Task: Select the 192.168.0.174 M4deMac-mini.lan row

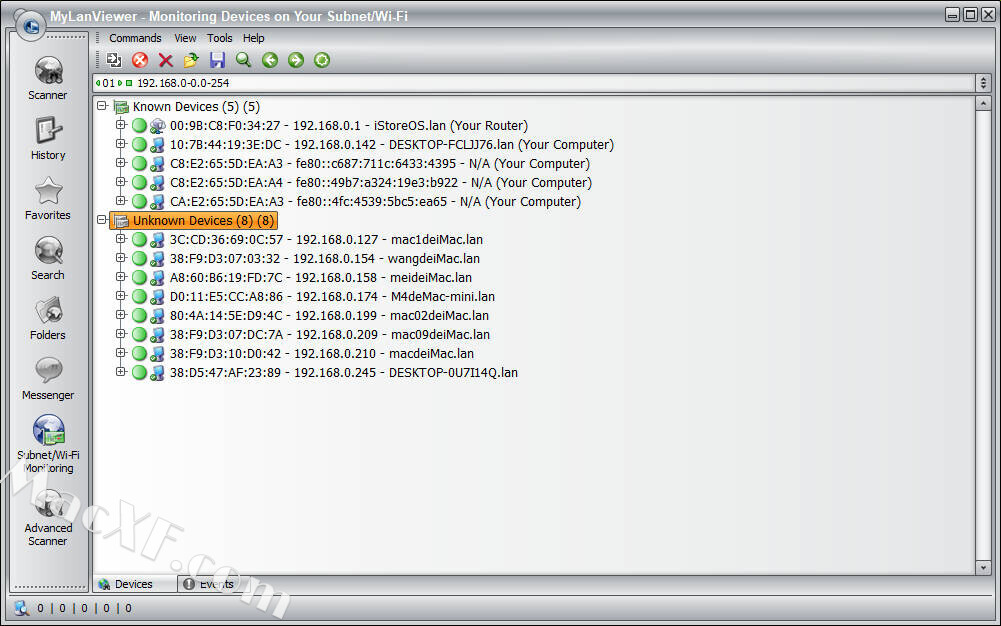Action: pyautogui.click(x=332, y=297)
